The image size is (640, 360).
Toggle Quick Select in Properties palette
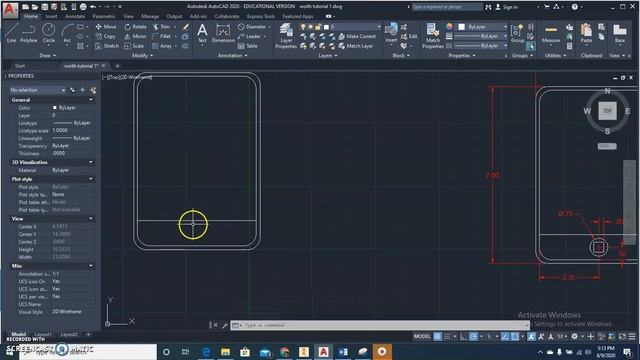93,90
